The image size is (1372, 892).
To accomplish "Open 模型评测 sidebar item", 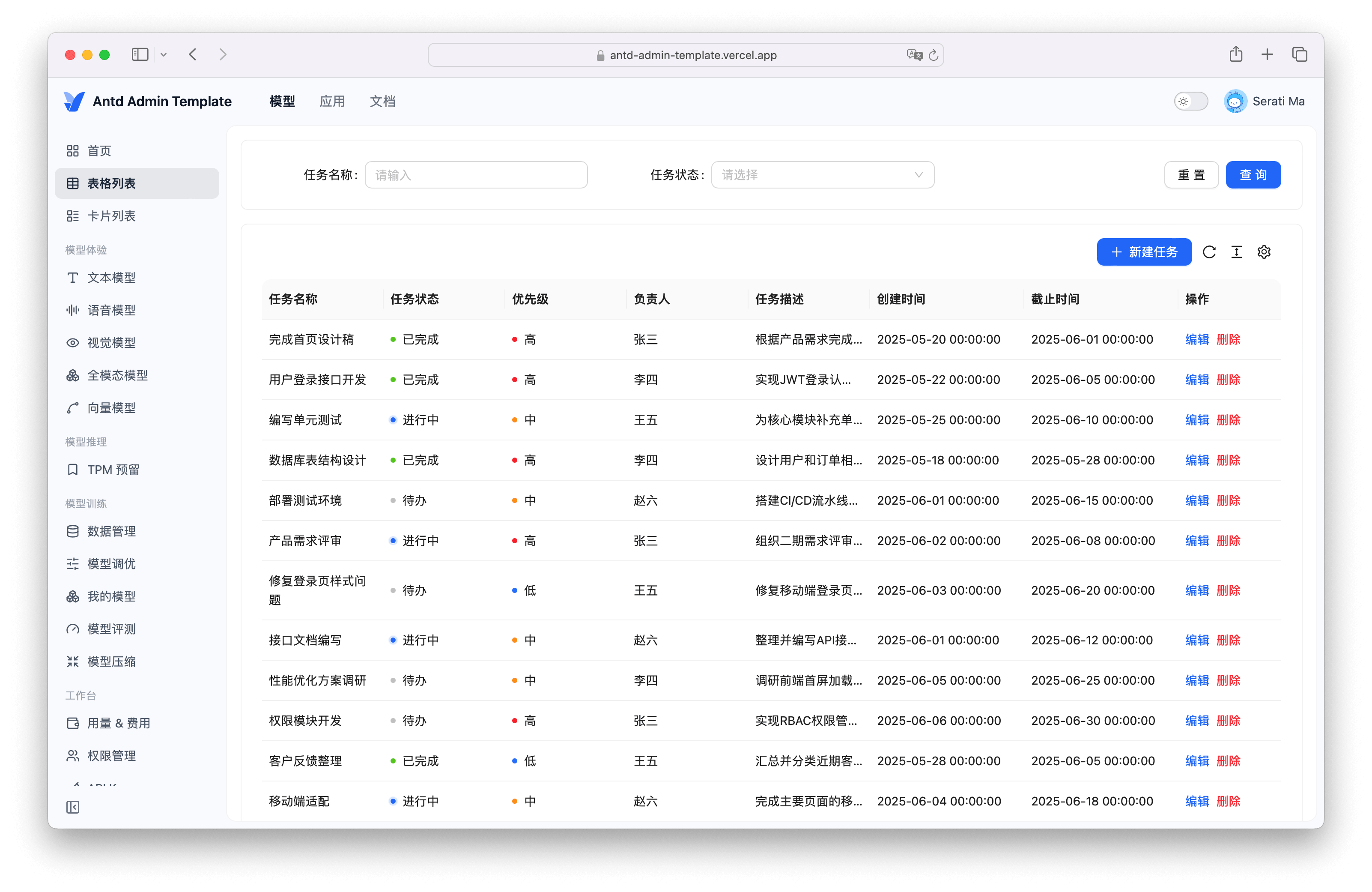I will pyautogui.click(x=137, y=629).
